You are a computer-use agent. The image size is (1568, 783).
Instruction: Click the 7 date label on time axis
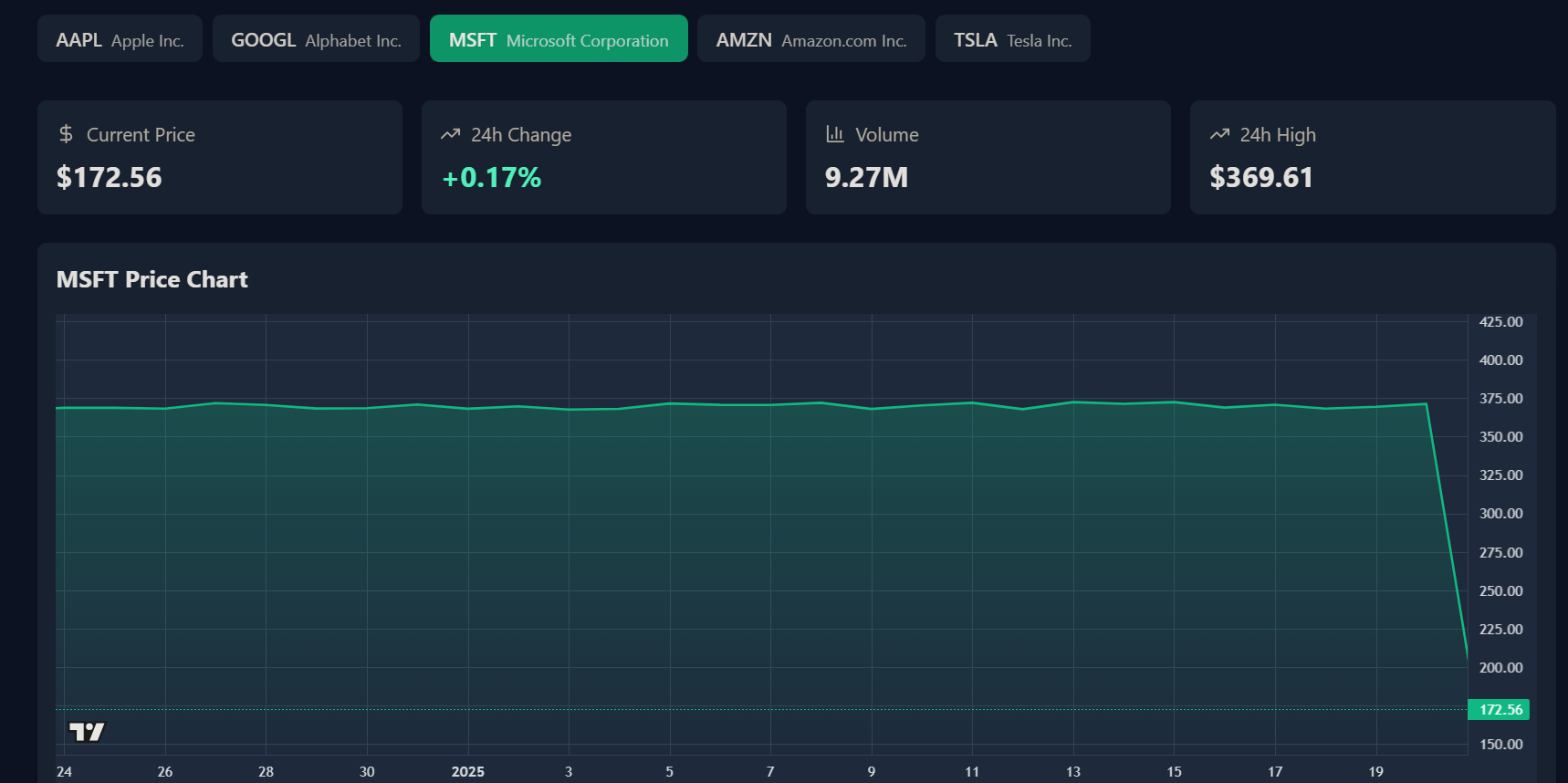pos(770,771)
